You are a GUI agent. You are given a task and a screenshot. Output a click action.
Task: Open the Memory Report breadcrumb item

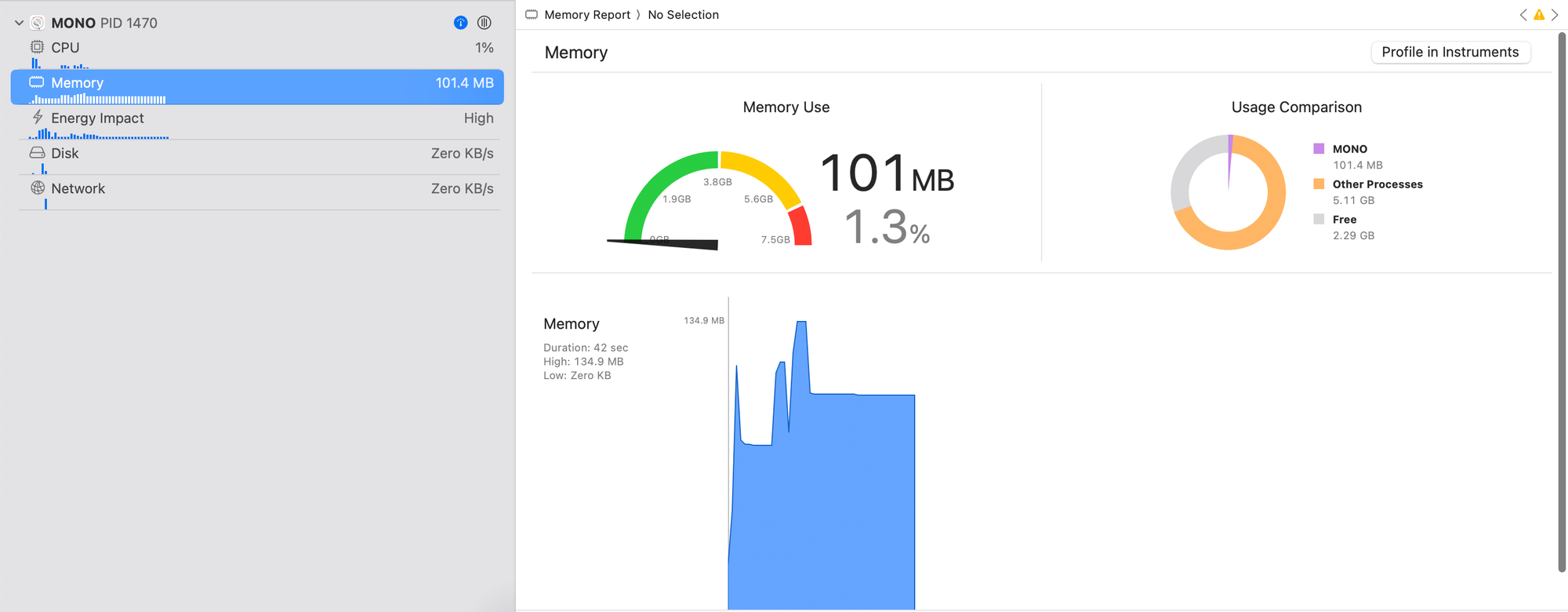click(x=587, y=15)
